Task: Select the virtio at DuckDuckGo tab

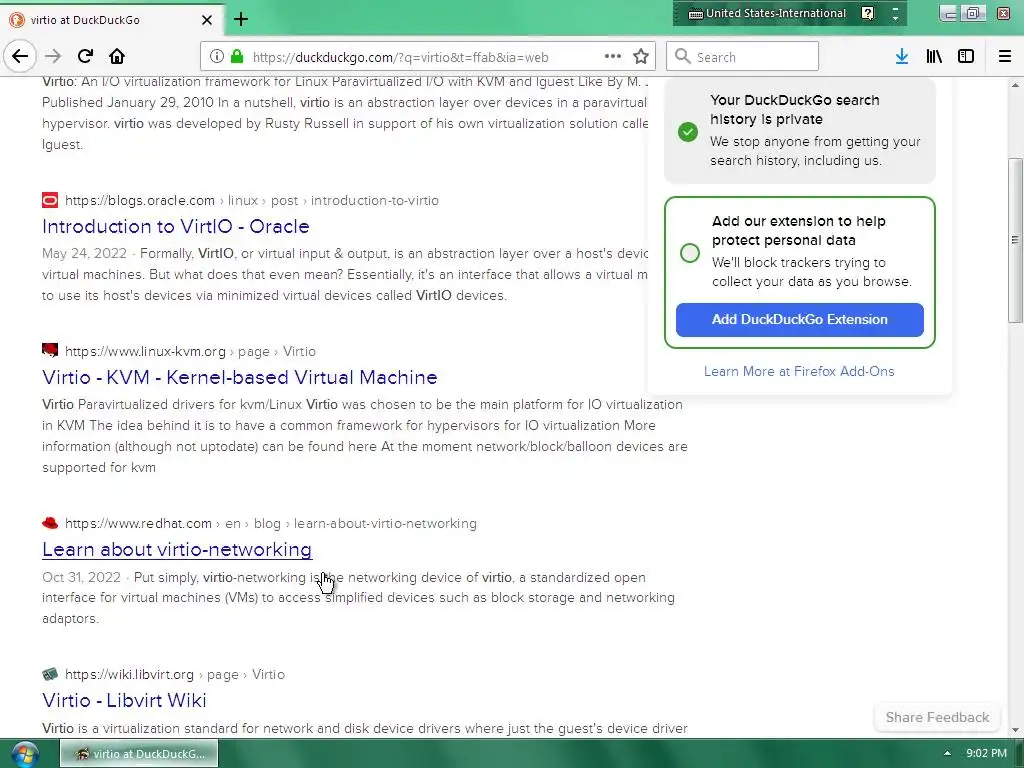Action: pyautogui.click(x=111, y=20)
